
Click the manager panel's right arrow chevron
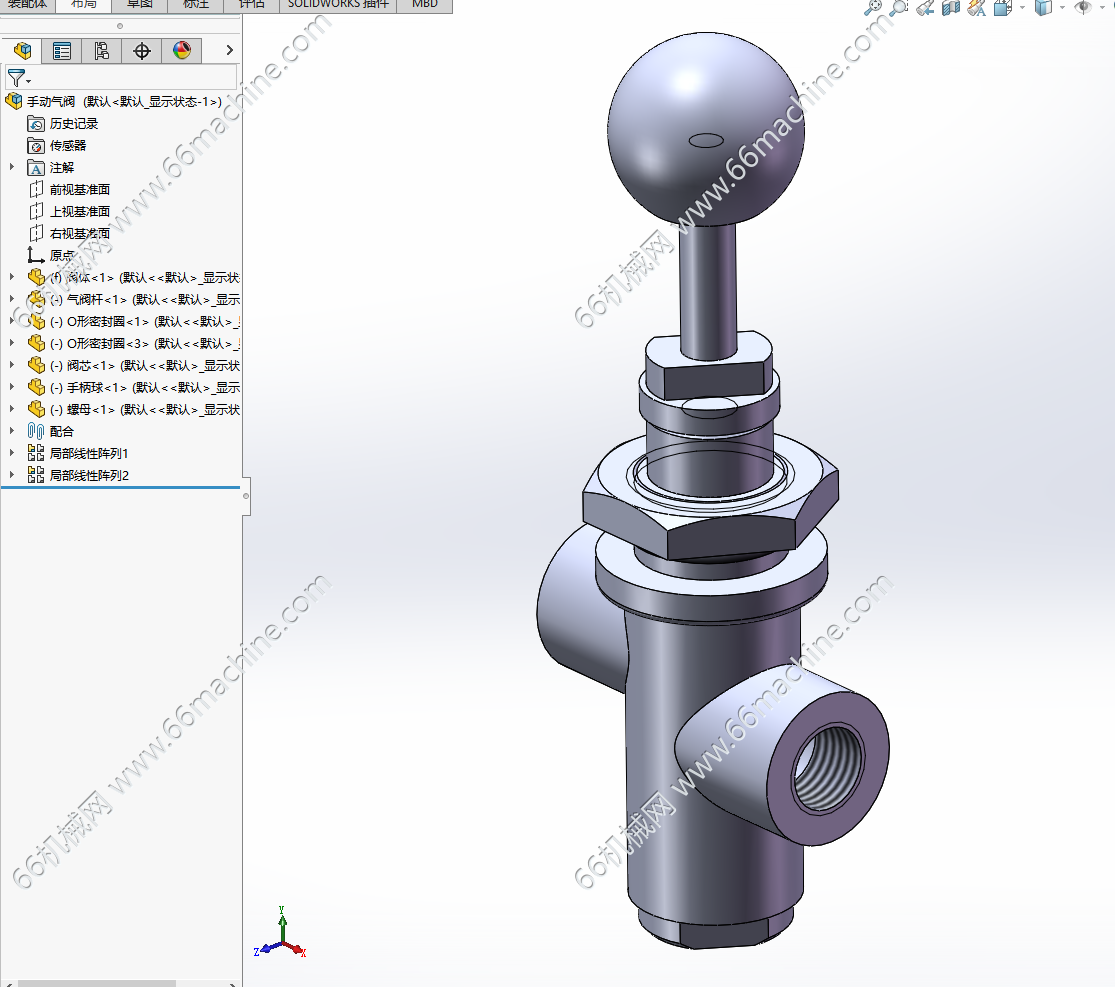[x=230, y=50]
